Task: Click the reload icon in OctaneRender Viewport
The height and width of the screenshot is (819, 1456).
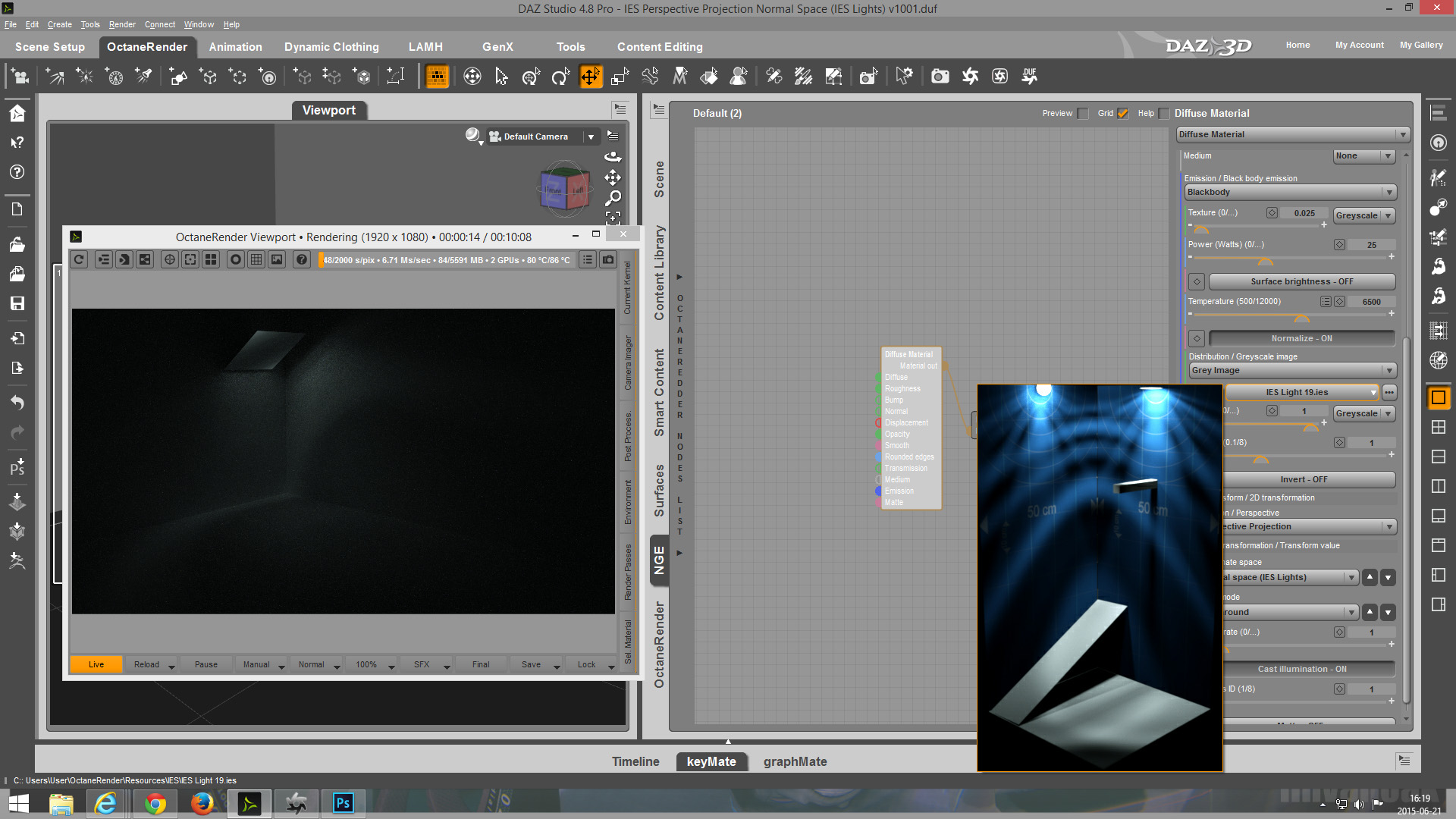Action: (80, 260)
